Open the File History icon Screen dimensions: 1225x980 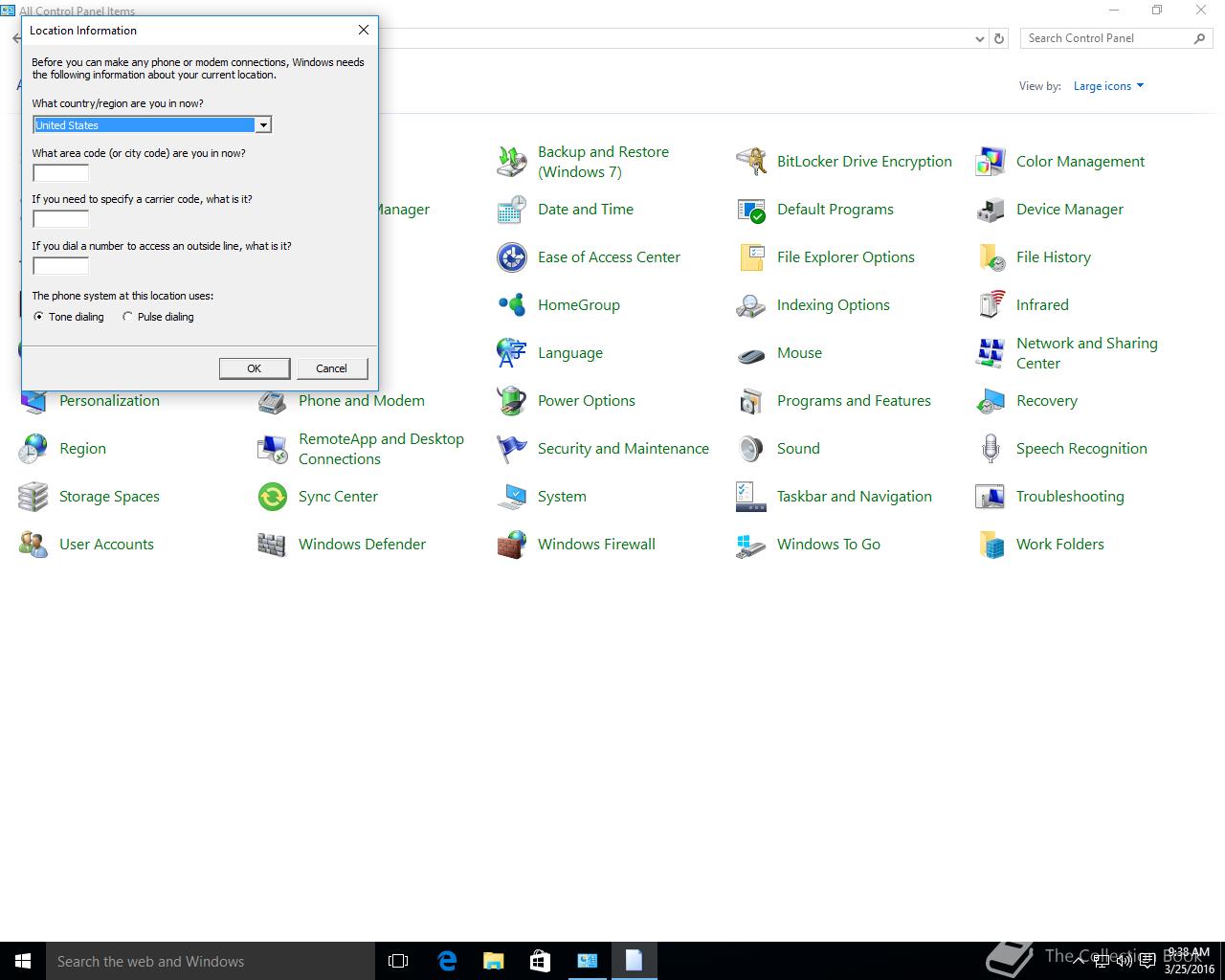tap(991, 257)
